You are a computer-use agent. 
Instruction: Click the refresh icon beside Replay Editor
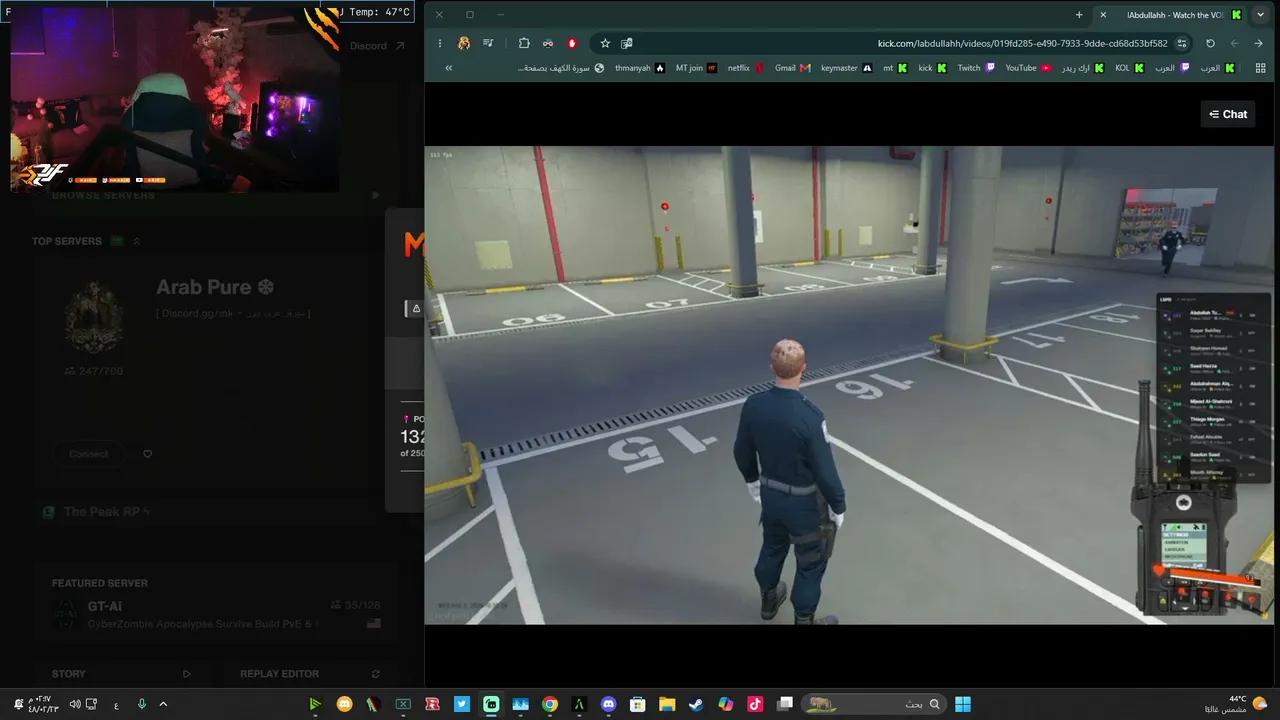tap(375, 674)
